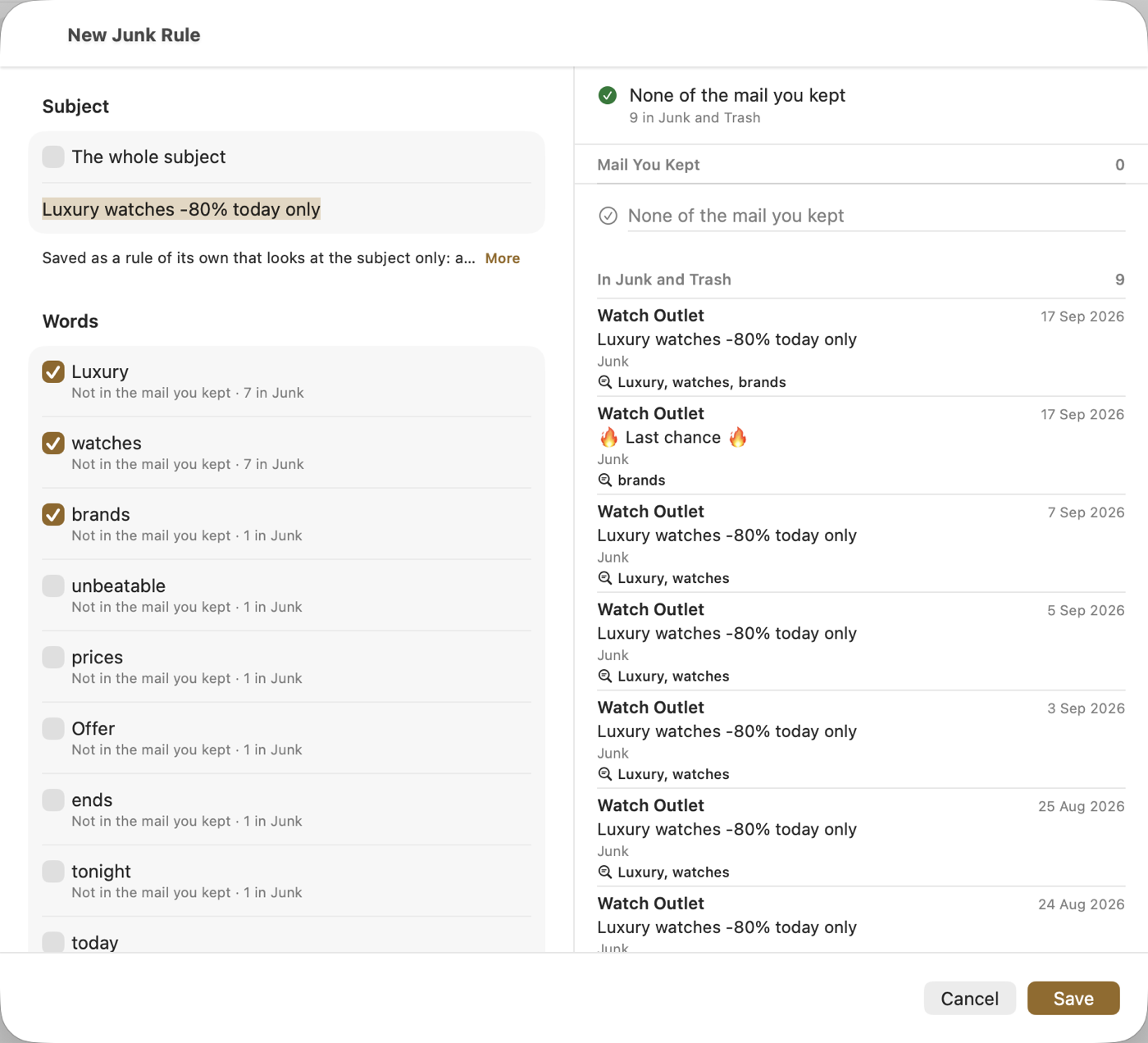The image size is (1148, 1043).
Task: Open Watch Outlet message dated 25 Aug 2026
Action: [861, 837]
